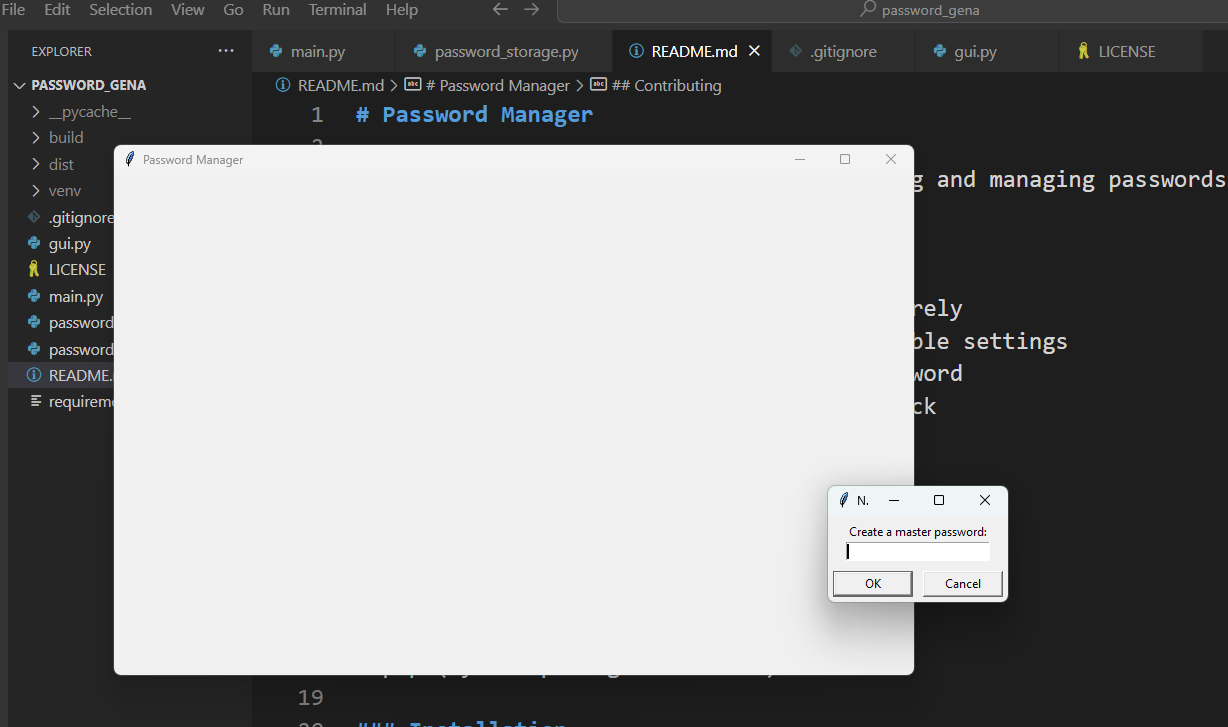Open the File menu
Viewport: 1228px width, 727px height.
click(14, 10)
